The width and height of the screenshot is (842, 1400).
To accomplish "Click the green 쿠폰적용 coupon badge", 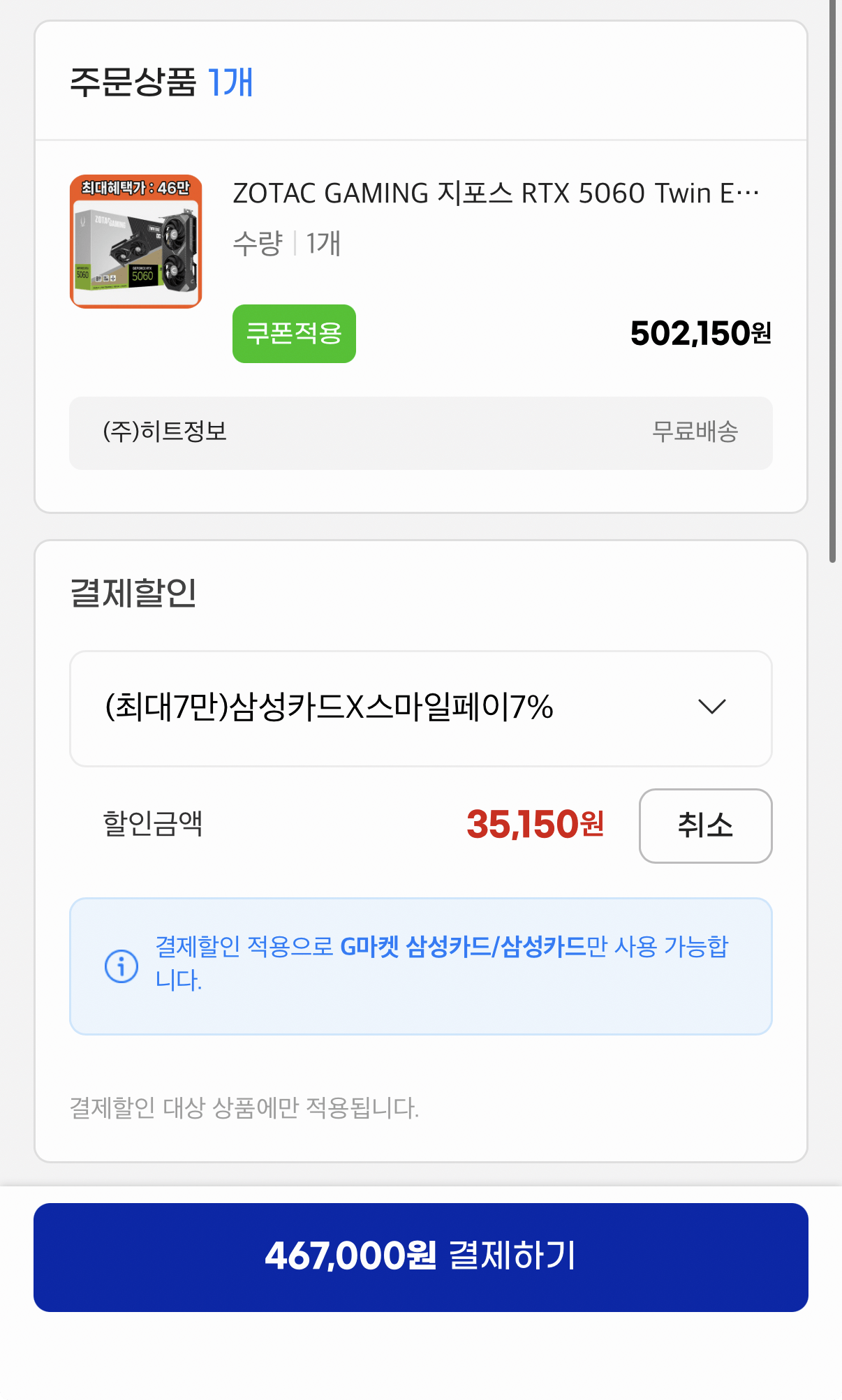I will coord(293,334).
